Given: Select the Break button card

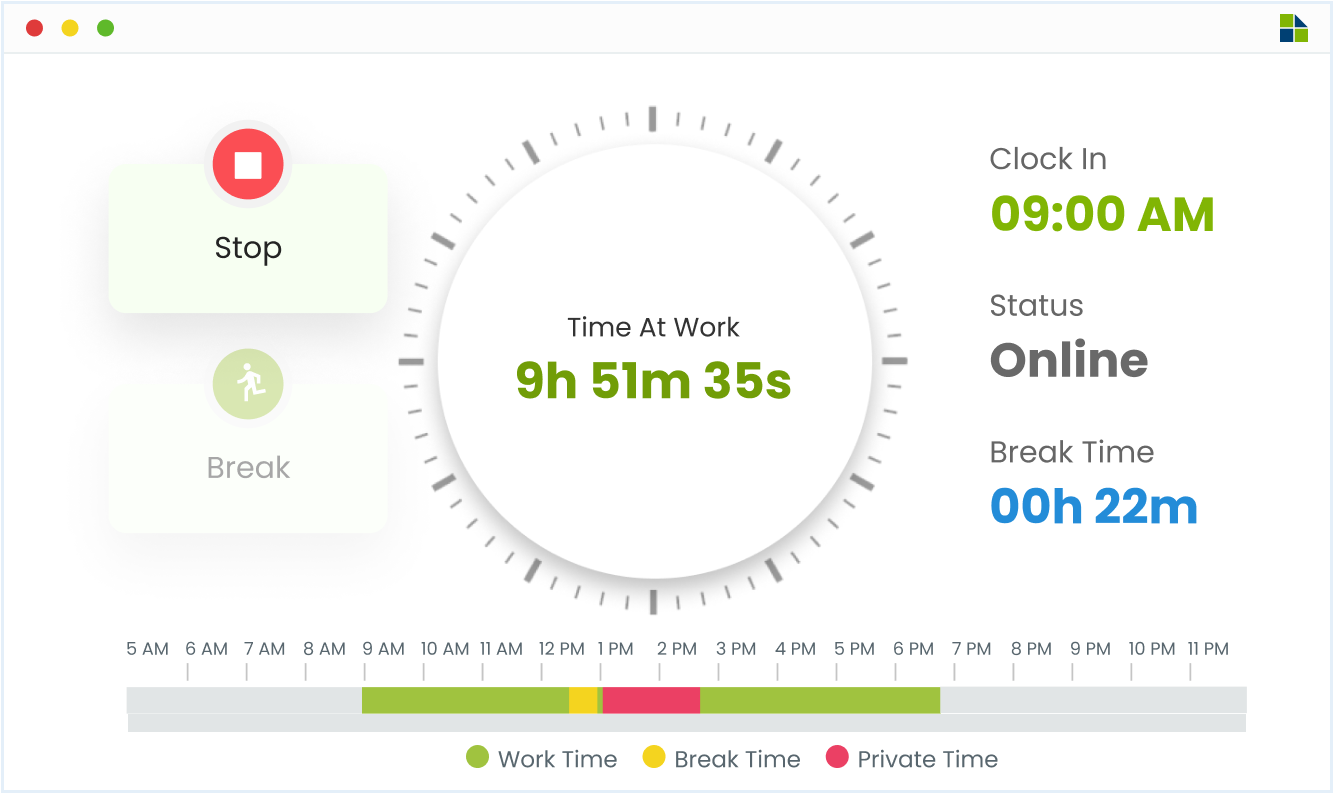Looking at the screenshot, I should 248,458.
